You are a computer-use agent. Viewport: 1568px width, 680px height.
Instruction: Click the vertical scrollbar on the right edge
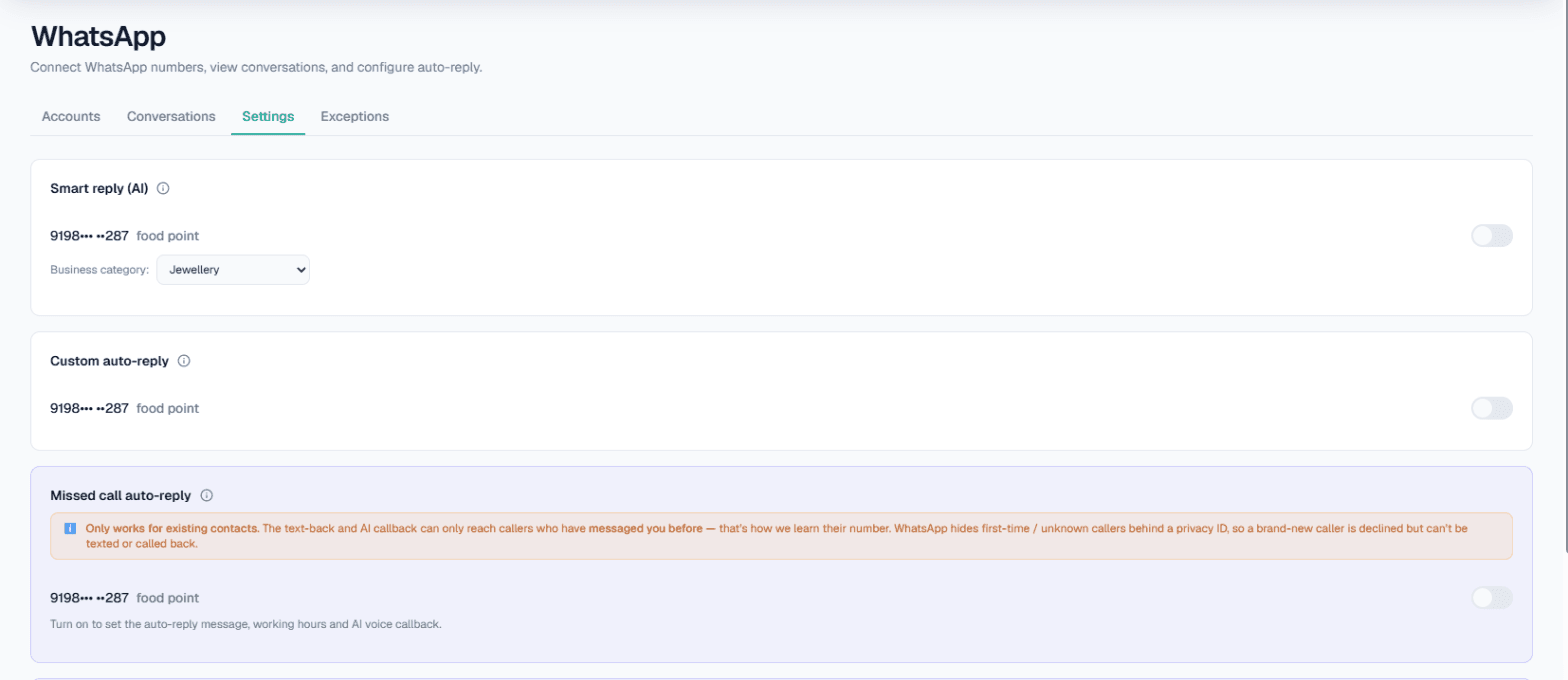1565,275
